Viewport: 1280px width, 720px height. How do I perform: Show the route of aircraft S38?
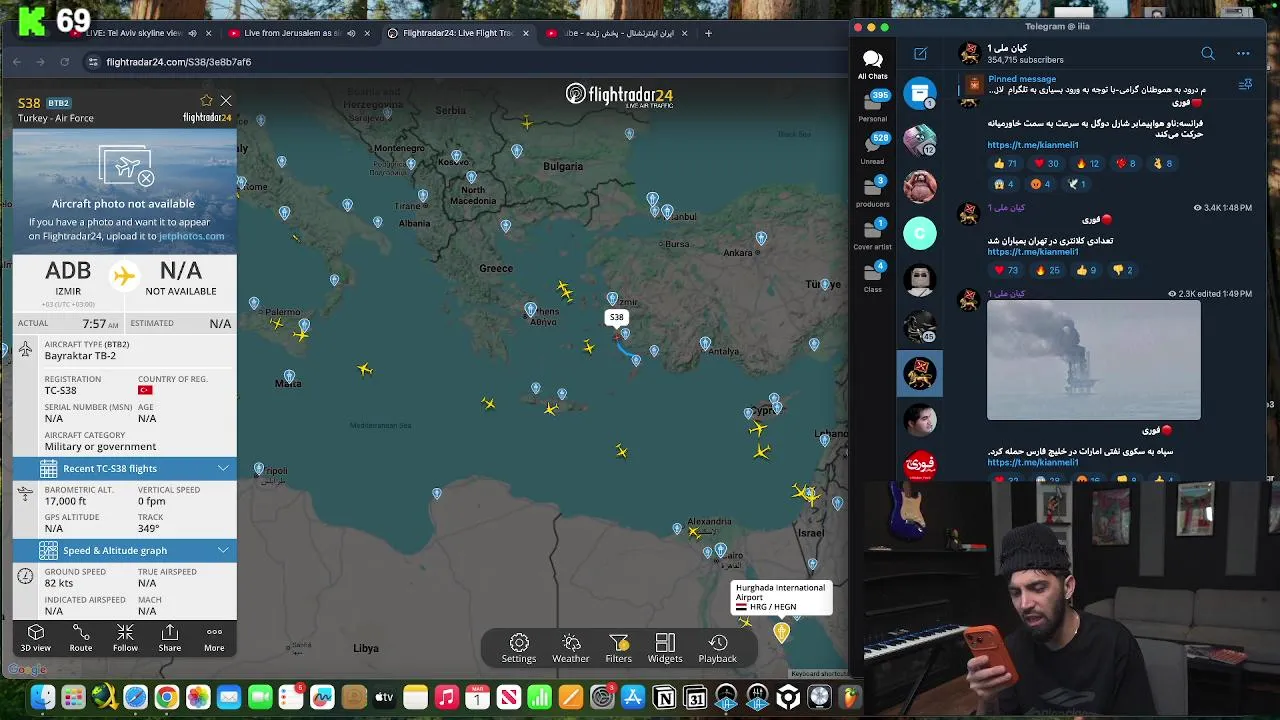tap(81, 638)
